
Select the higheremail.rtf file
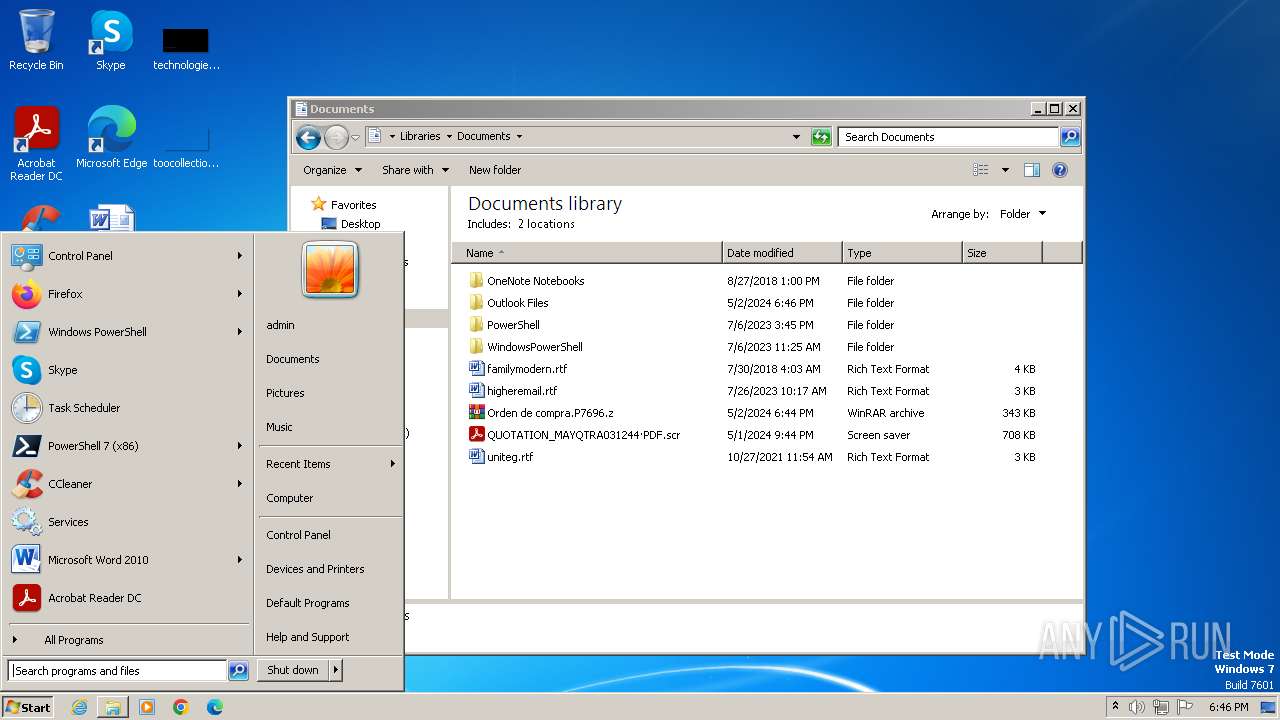[514, 391]
